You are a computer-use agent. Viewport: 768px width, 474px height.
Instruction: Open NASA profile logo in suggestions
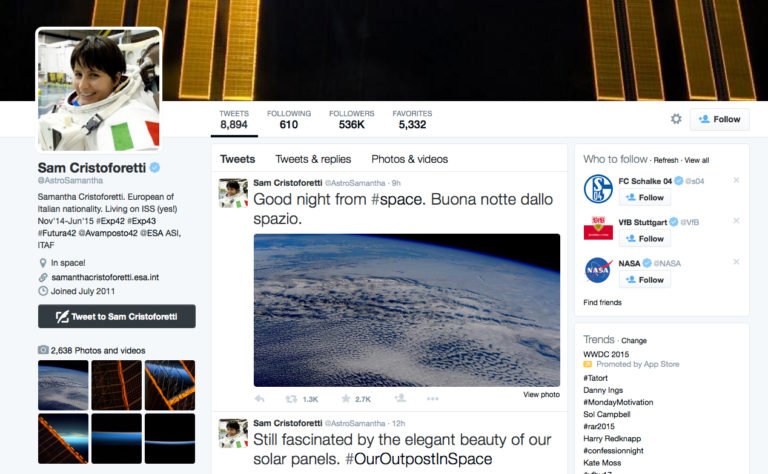(598, 270)
